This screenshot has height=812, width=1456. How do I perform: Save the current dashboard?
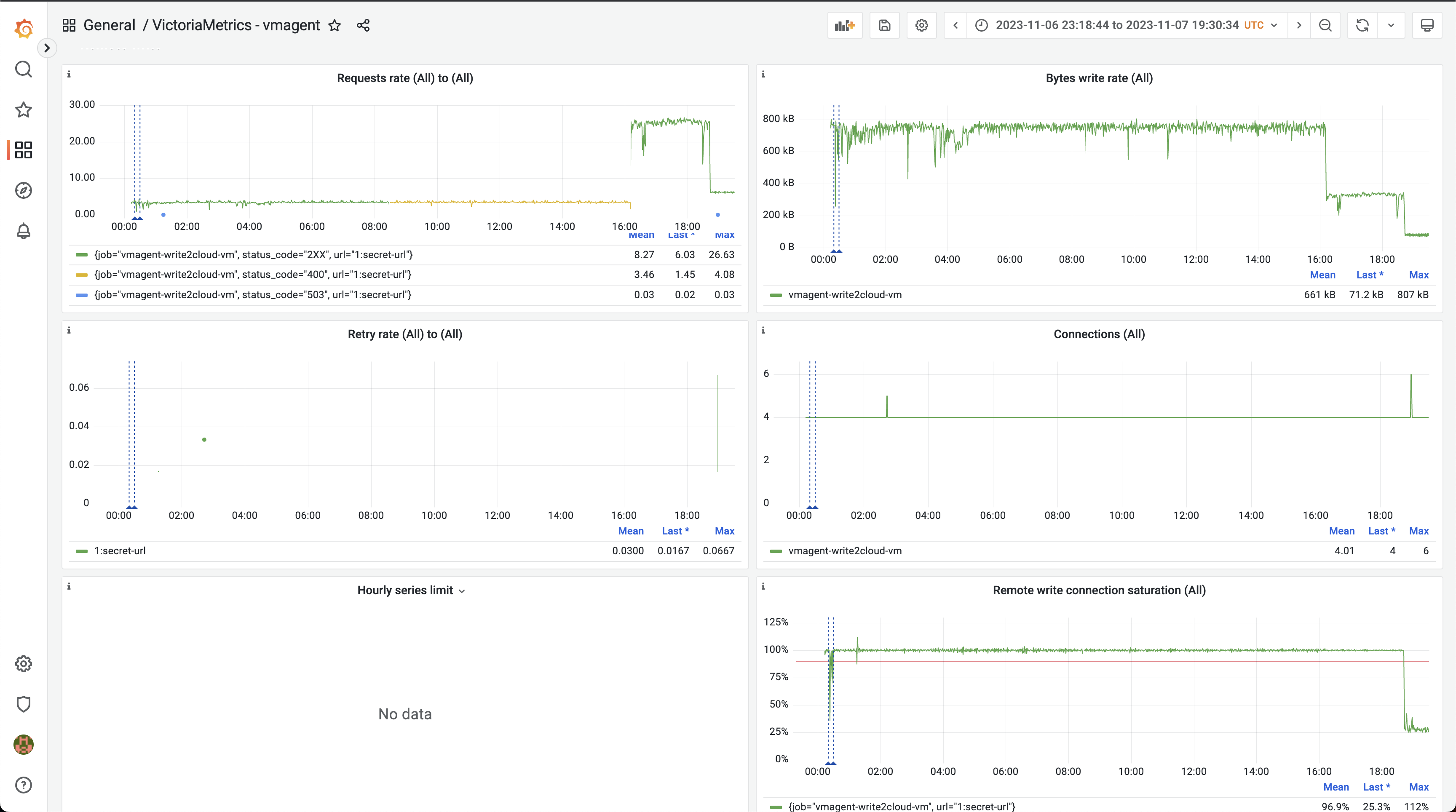tap(884, 25)
